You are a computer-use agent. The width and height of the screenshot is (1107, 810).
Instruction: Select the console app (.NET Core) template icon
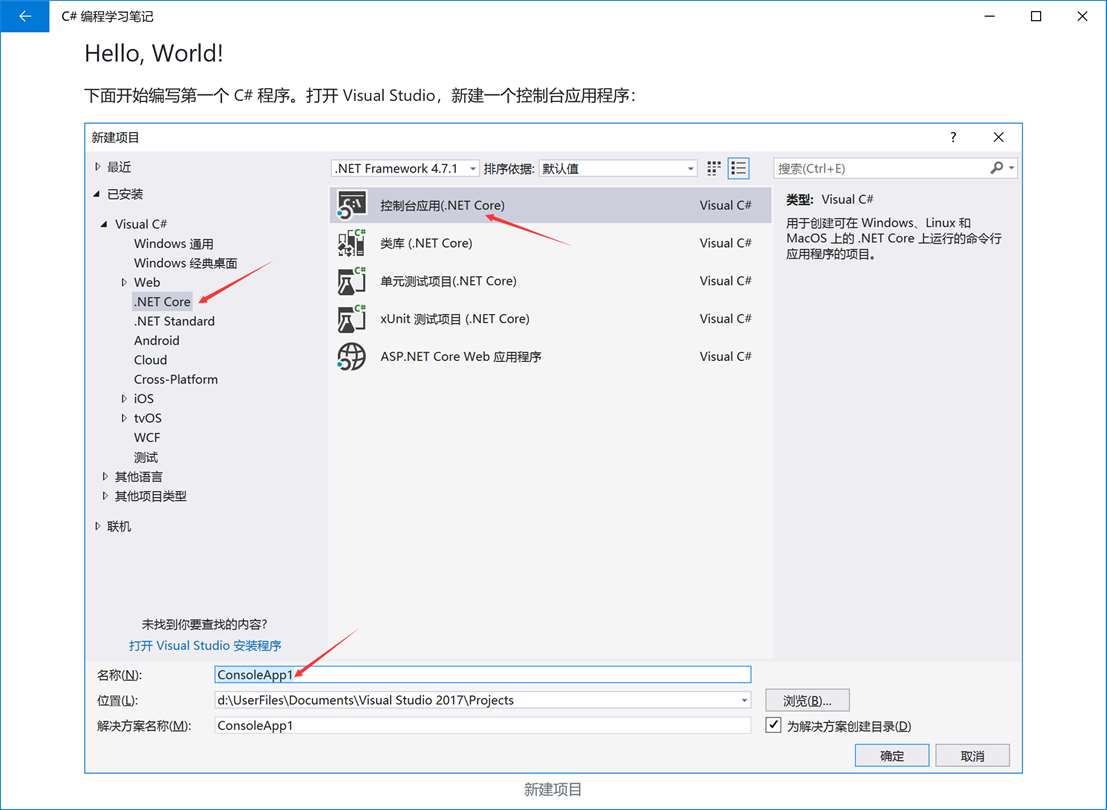[352, 205]
